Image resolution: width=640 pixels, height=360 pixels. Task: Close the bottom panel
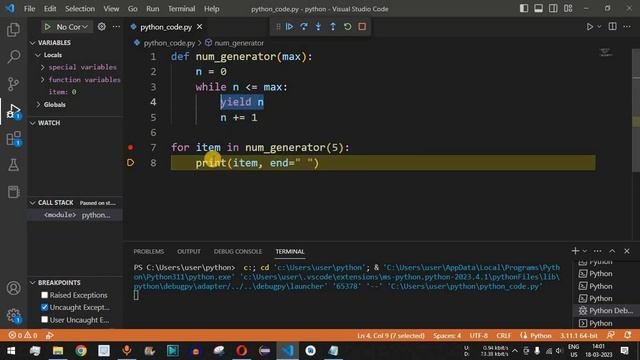tap(627, 251)
